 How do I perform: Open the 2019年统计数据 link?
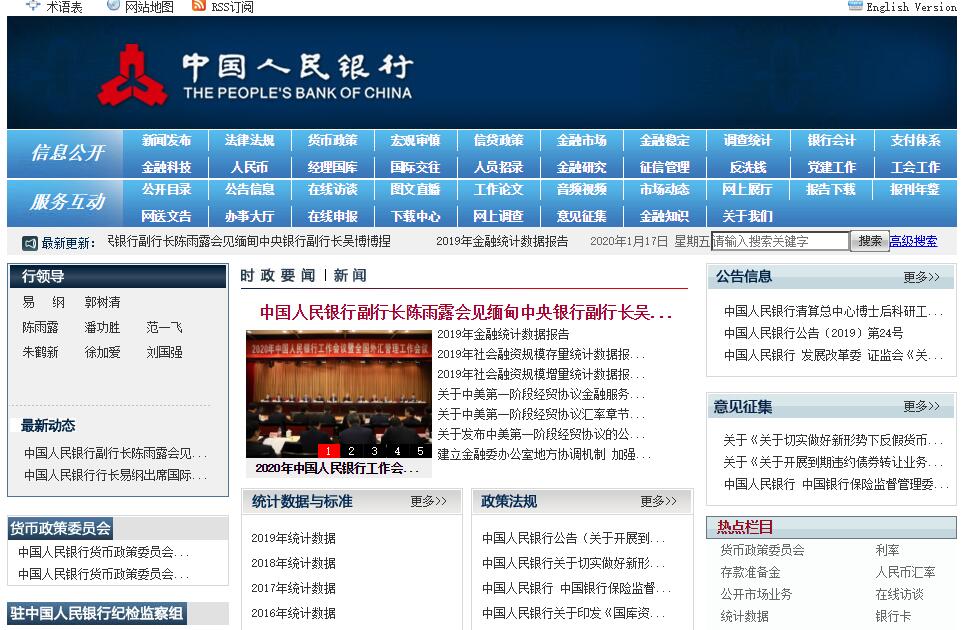point(293,538)
